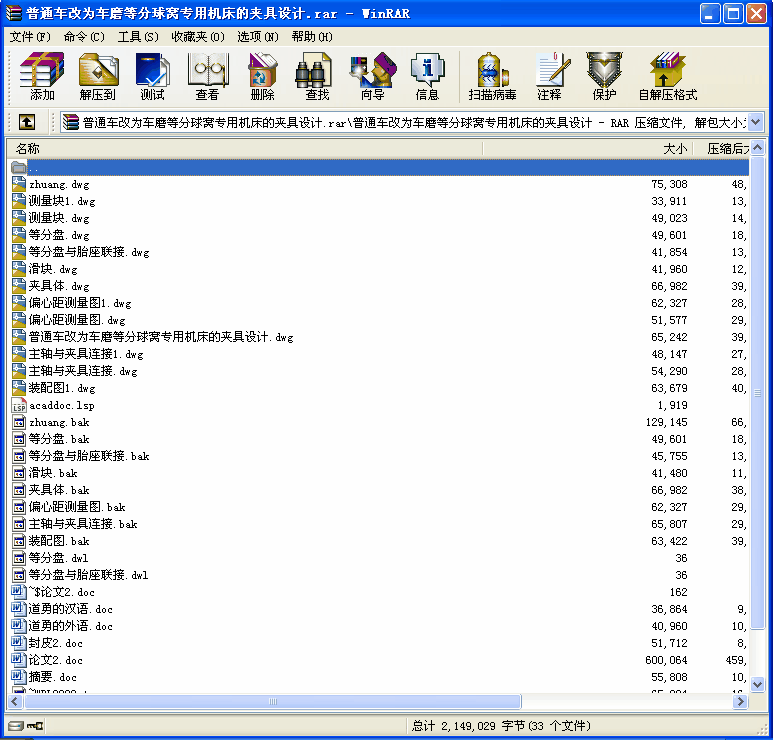Click the Protect (保护) archive icon

[604, 77]
